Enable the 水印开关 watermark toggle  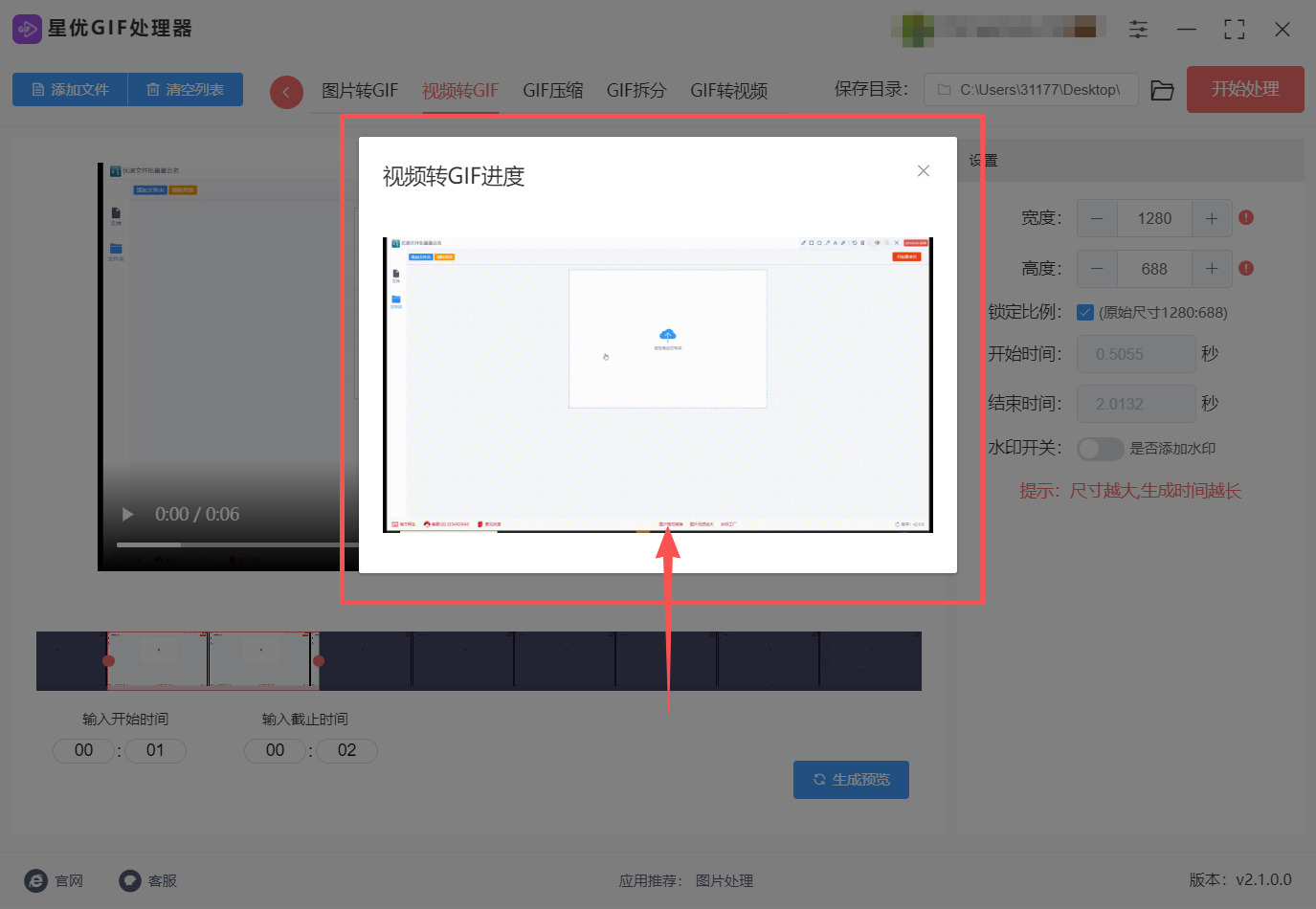coord(1100,449)
